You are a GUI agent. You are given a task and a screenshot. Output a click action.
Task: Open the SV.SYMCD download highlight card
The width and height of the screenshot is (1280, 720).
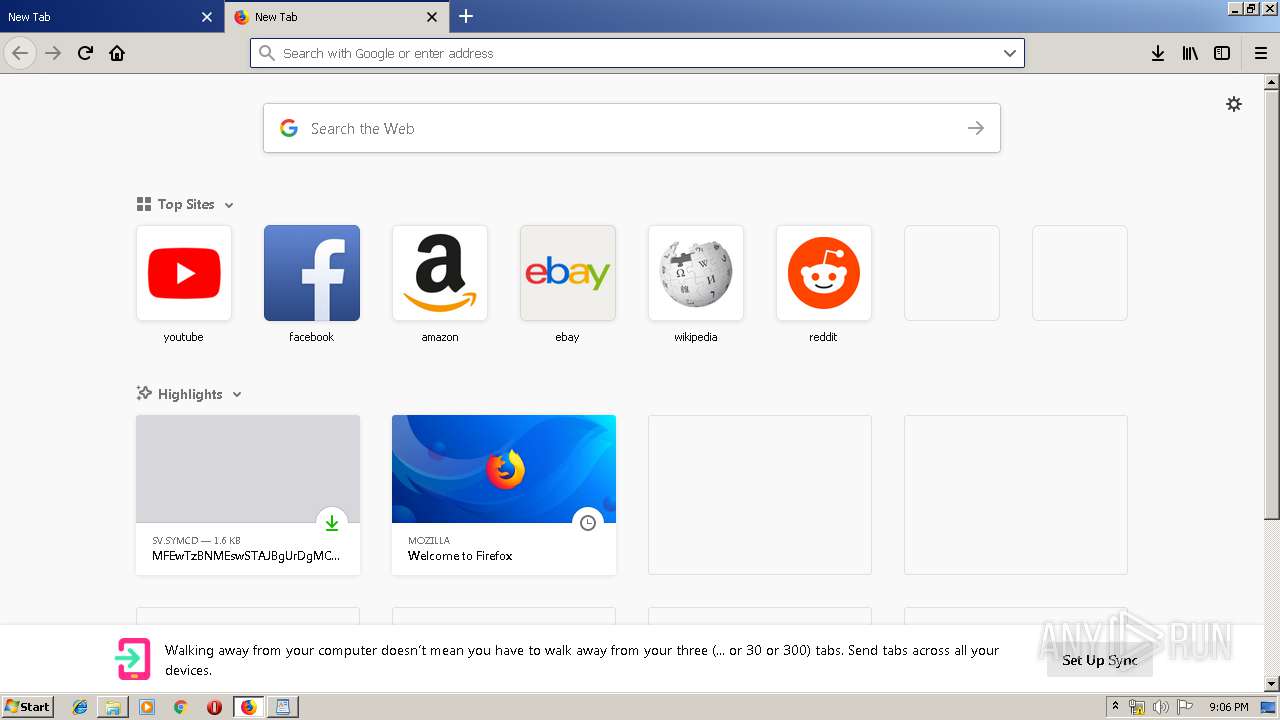(x=248, y=495)
